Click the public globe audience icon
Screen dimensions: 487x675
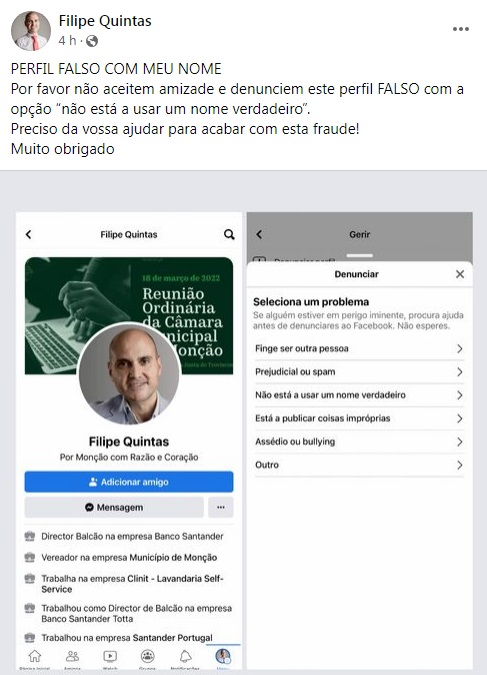tap(92, 41)
